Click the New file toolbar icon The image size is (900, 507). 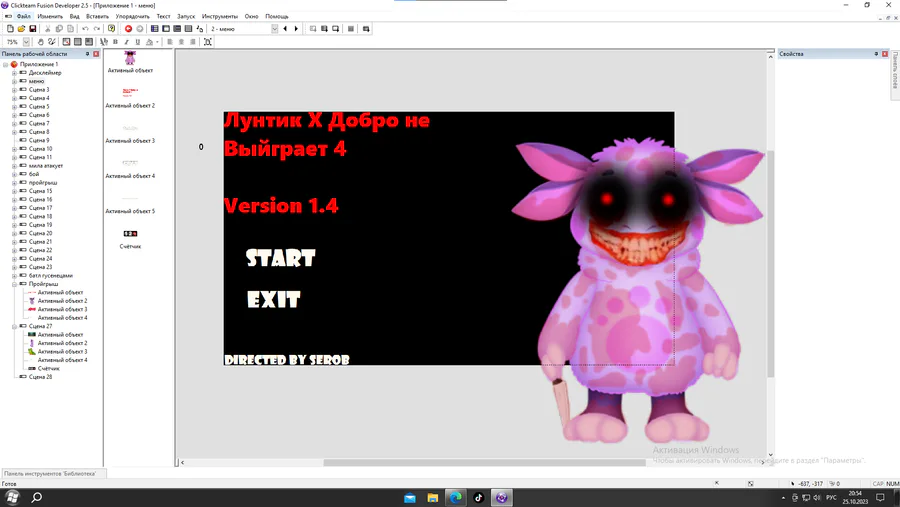point(10,29)
